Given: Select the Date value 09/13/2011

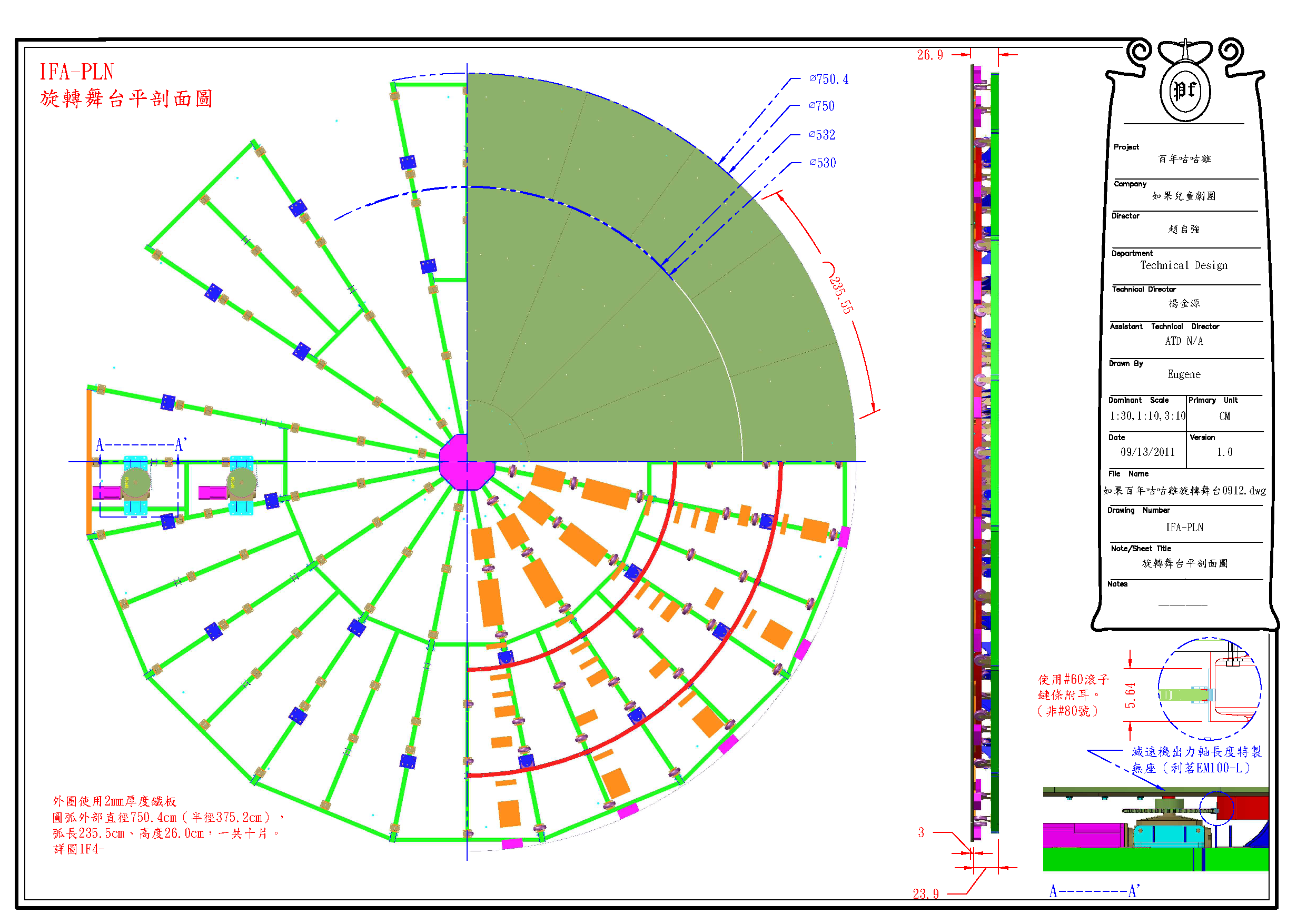Looking at the screenshot, I should [1147, 453].
